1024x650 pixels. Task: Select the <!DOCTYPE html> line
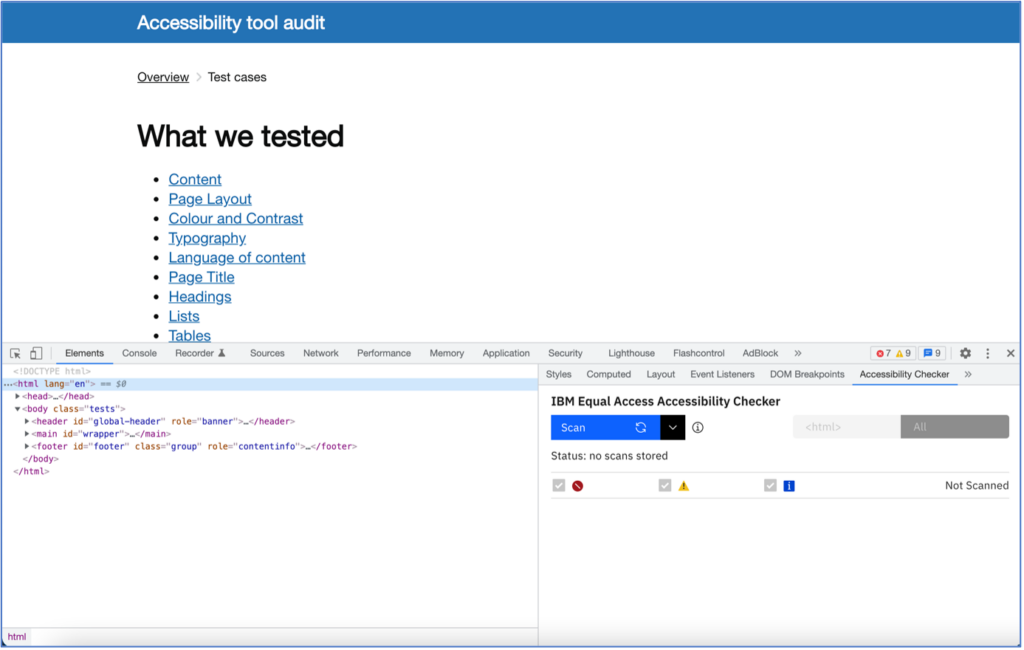tap(52, 371)
